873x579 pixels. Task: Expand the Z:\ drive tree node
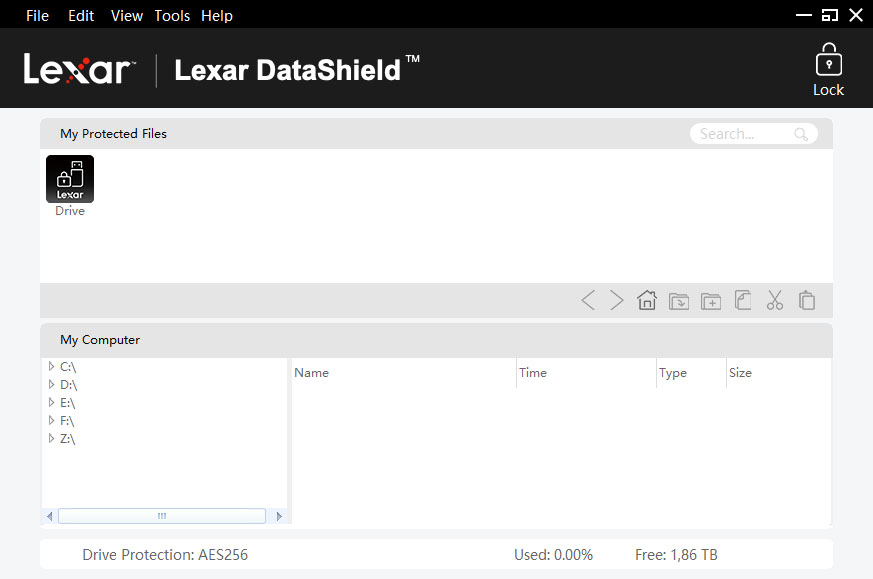tap(52, 439)
